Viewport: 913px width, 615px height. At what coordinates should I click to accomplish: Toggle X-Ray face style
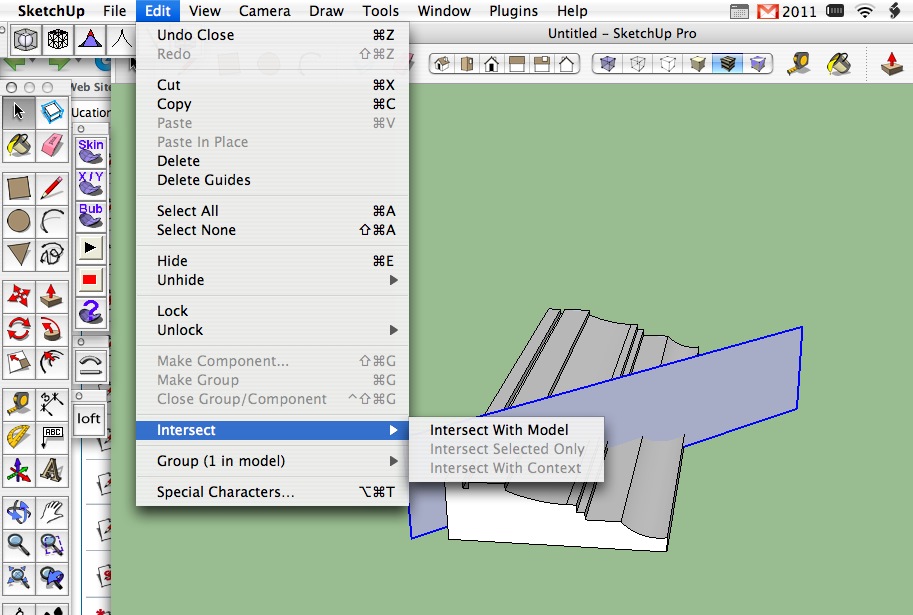[606, 65]
